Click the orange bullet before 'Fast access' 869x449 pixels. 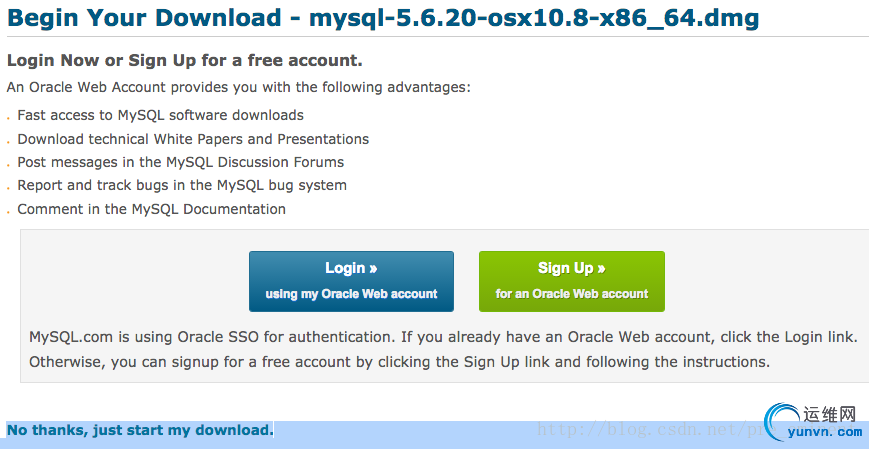coord(9,117)
